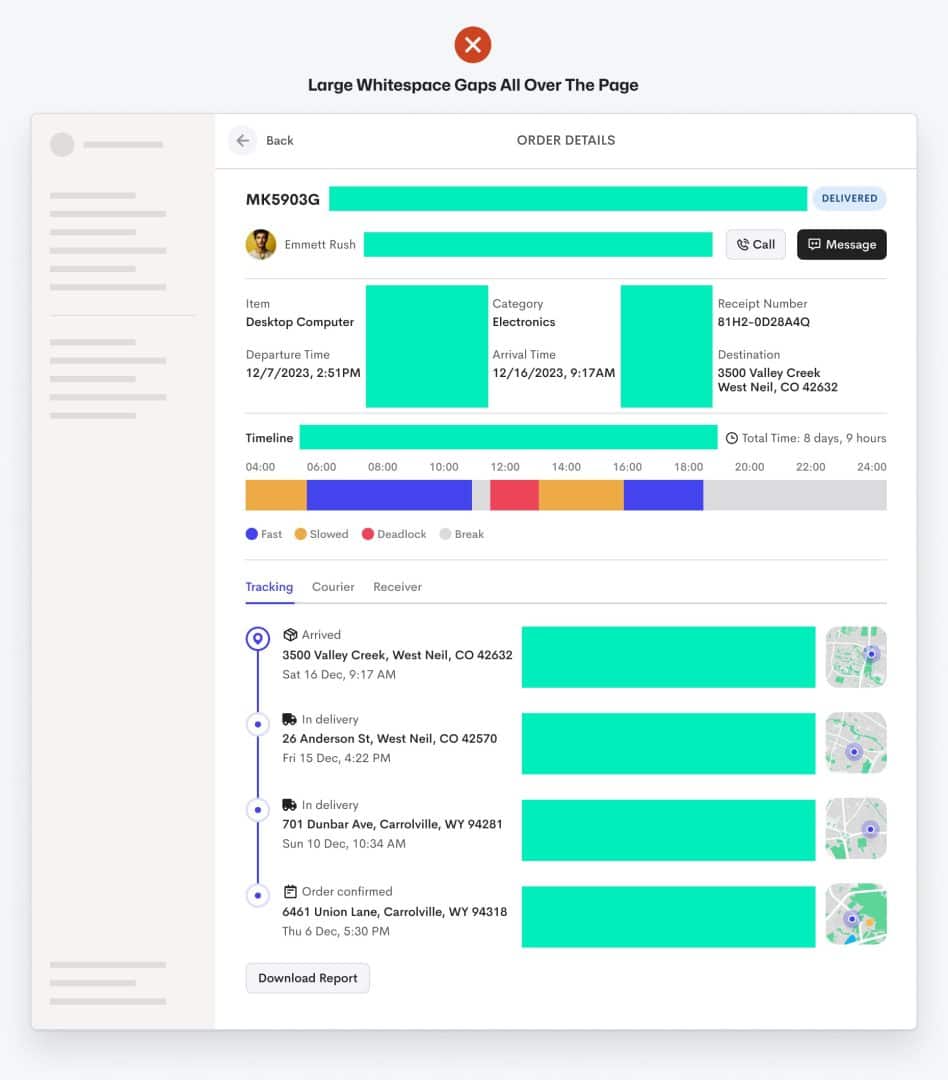Viewport: 948px width, 1080px height.
Task: Click the red Deadlock timeline segment
Action: pos(514,495)
